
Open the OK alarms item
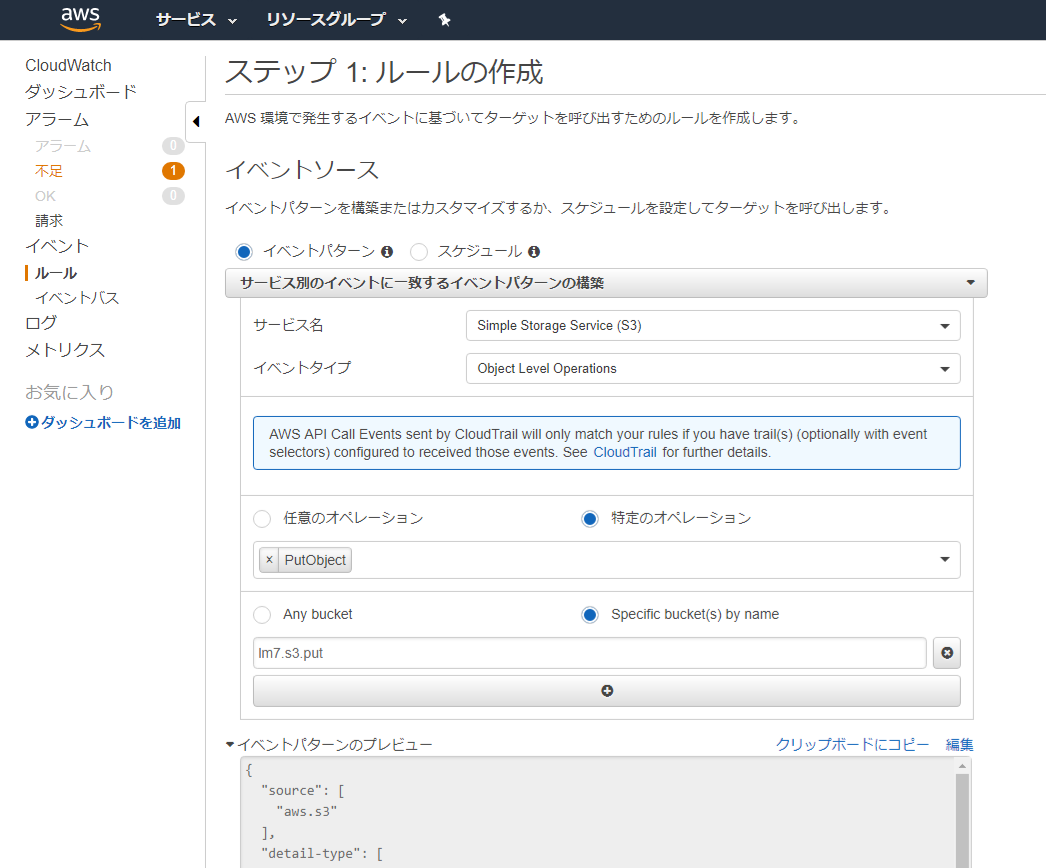45,196
